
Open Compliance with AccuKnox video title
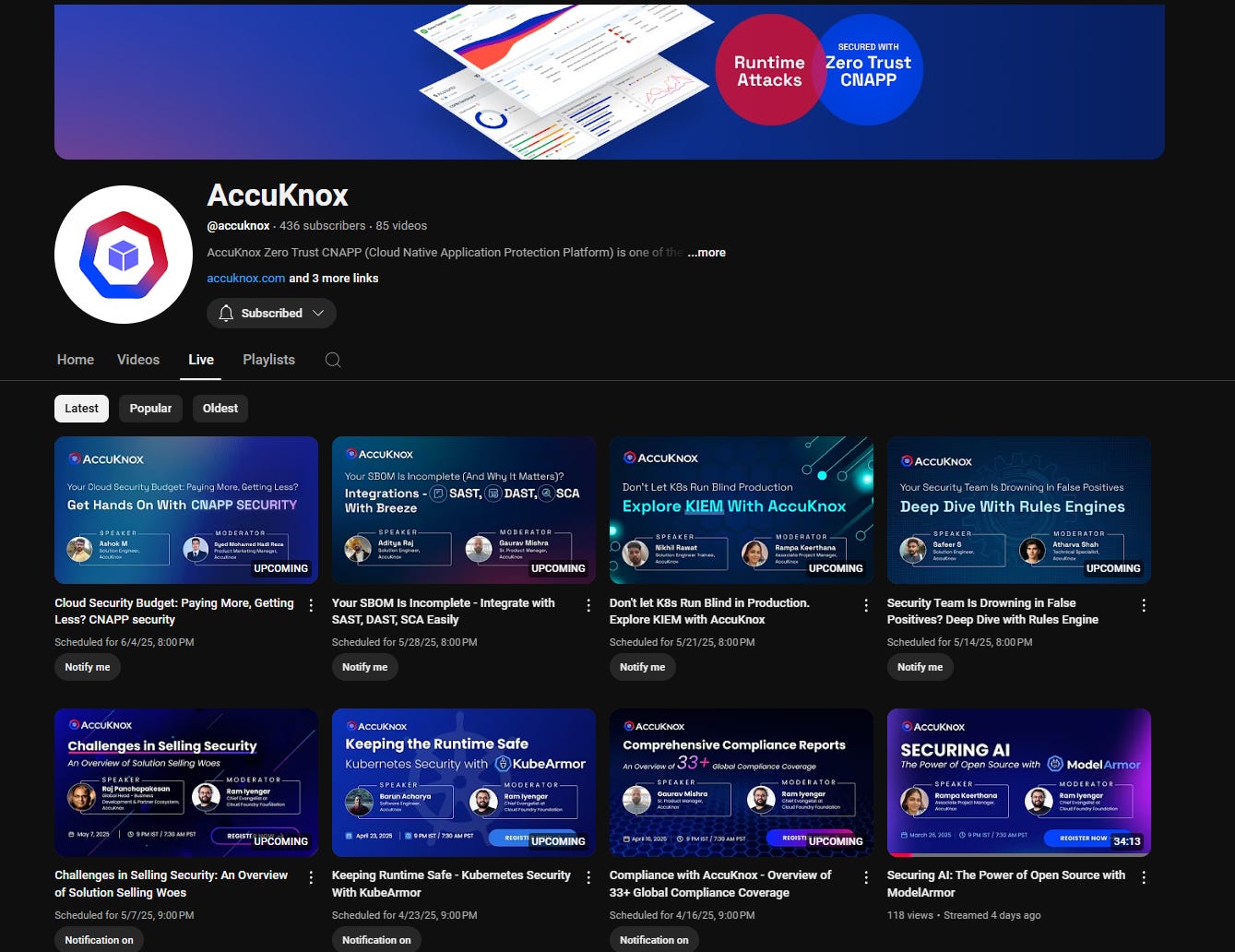coord(720,884)
